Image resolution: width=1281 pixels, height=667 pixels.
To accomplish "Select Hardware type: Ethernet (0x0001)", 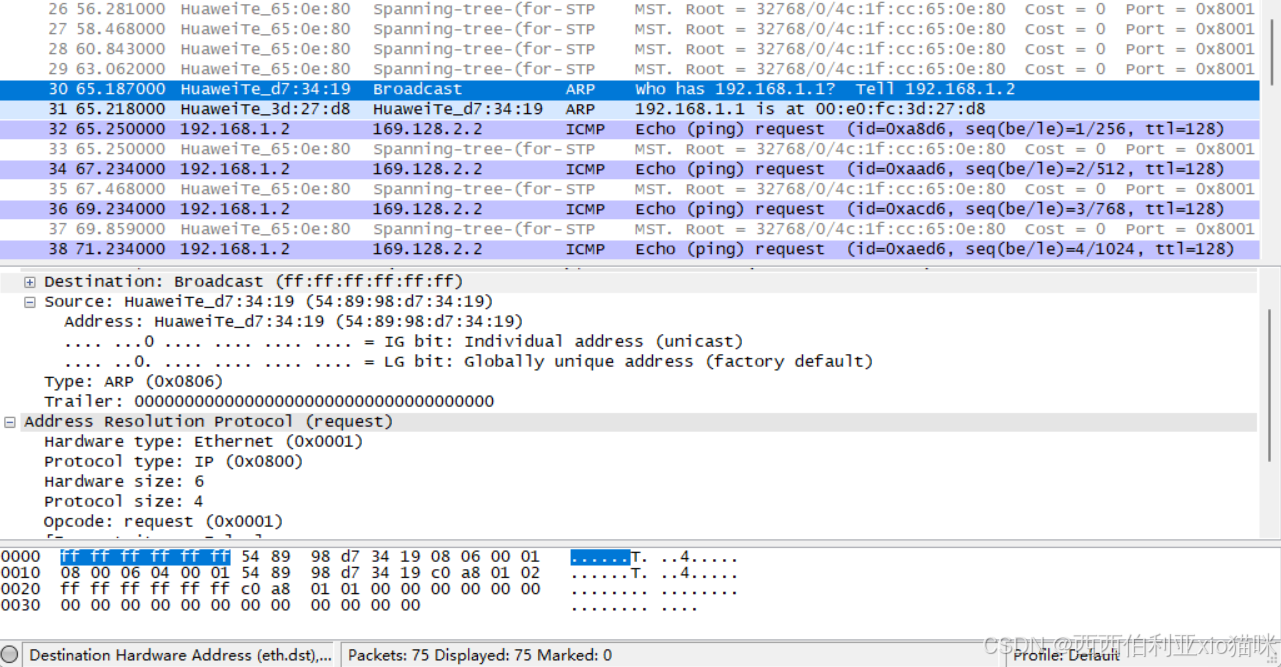I will point(203,442).
